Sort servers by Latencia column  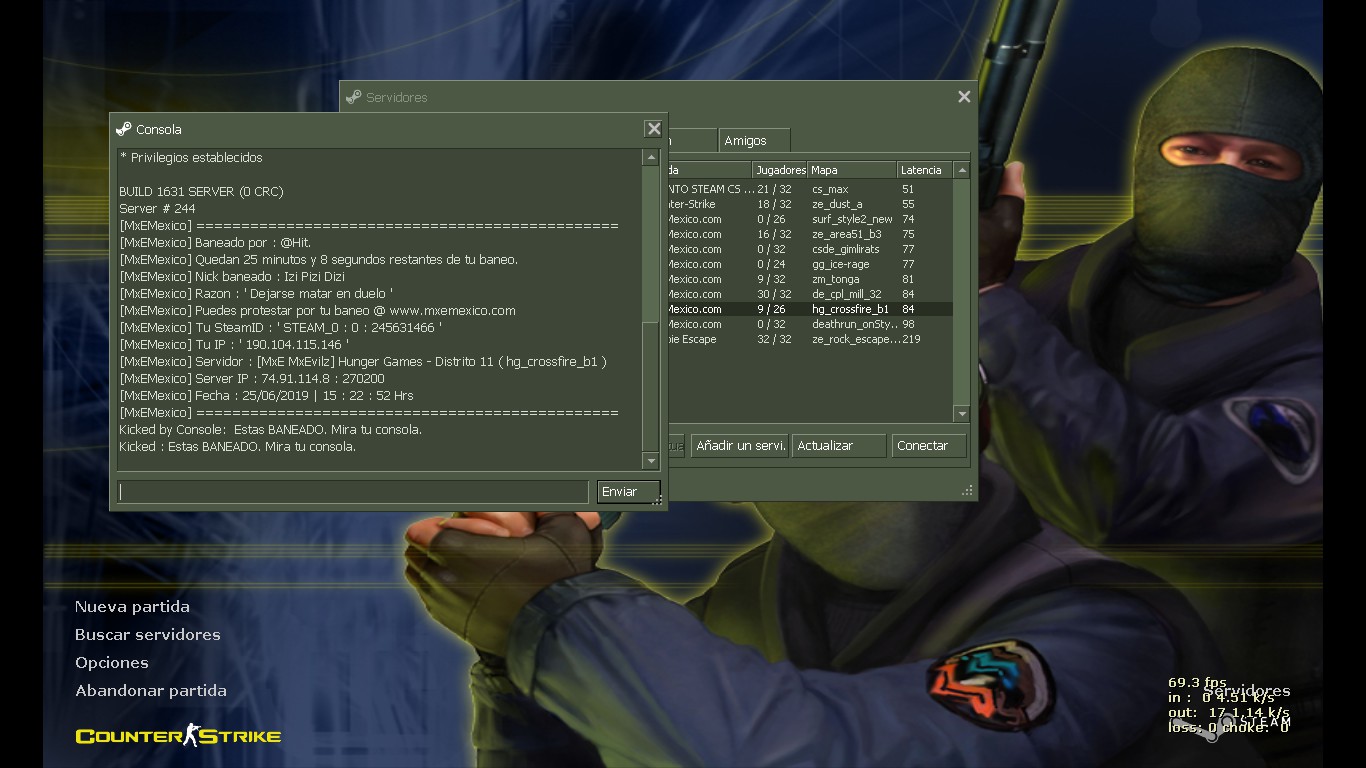pyautogui.click(x=925, y=170)
